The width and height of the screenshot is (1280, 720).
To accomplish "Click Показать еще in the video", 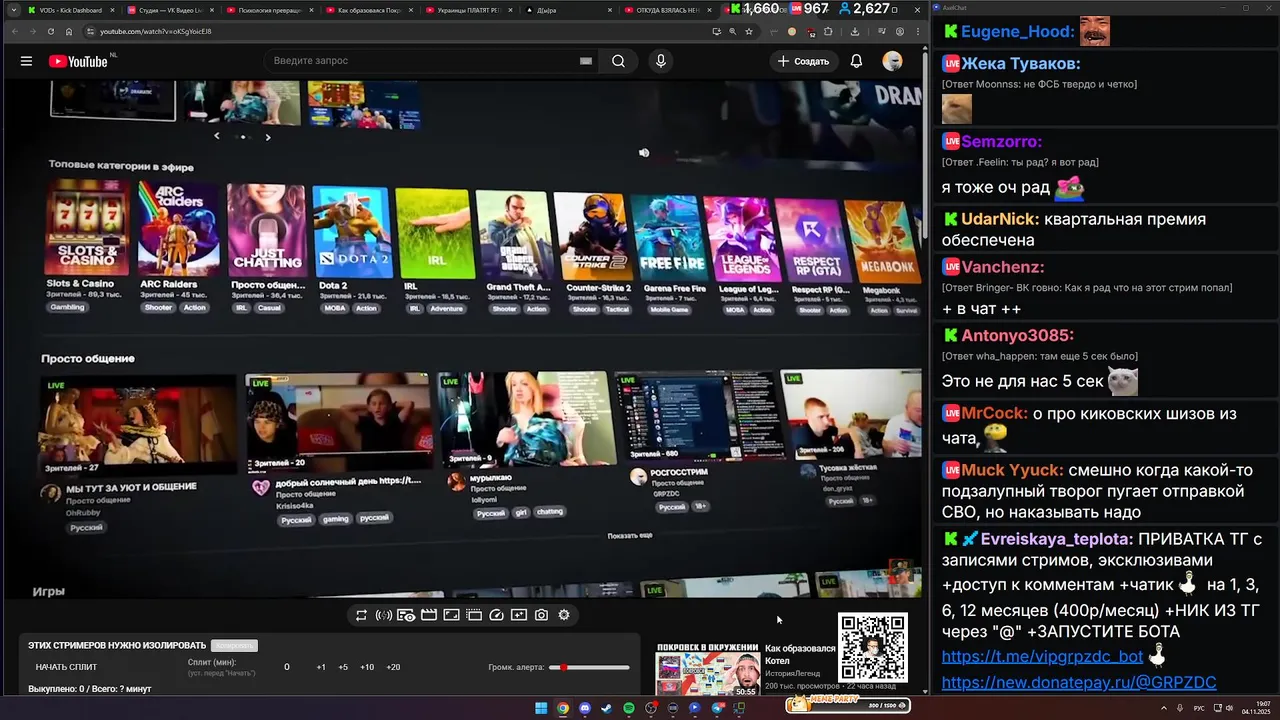I will [x=630, y=536].
